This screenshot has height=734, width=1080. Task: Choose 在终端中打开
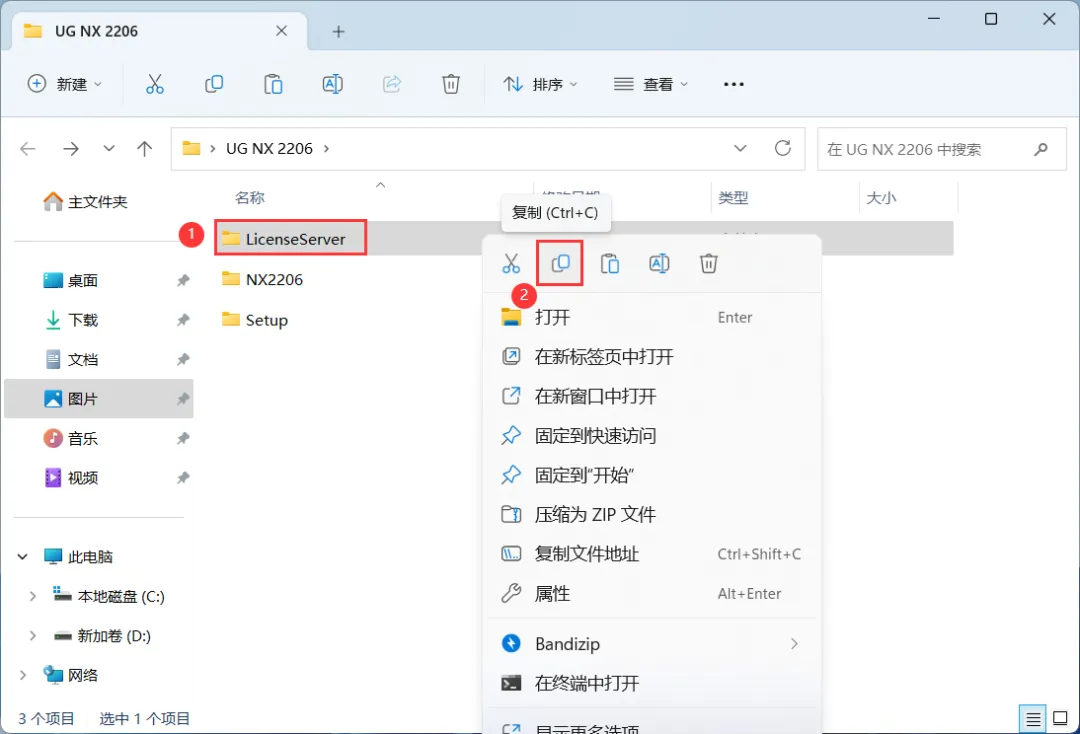pyautogui.click(x=651, y=683)
